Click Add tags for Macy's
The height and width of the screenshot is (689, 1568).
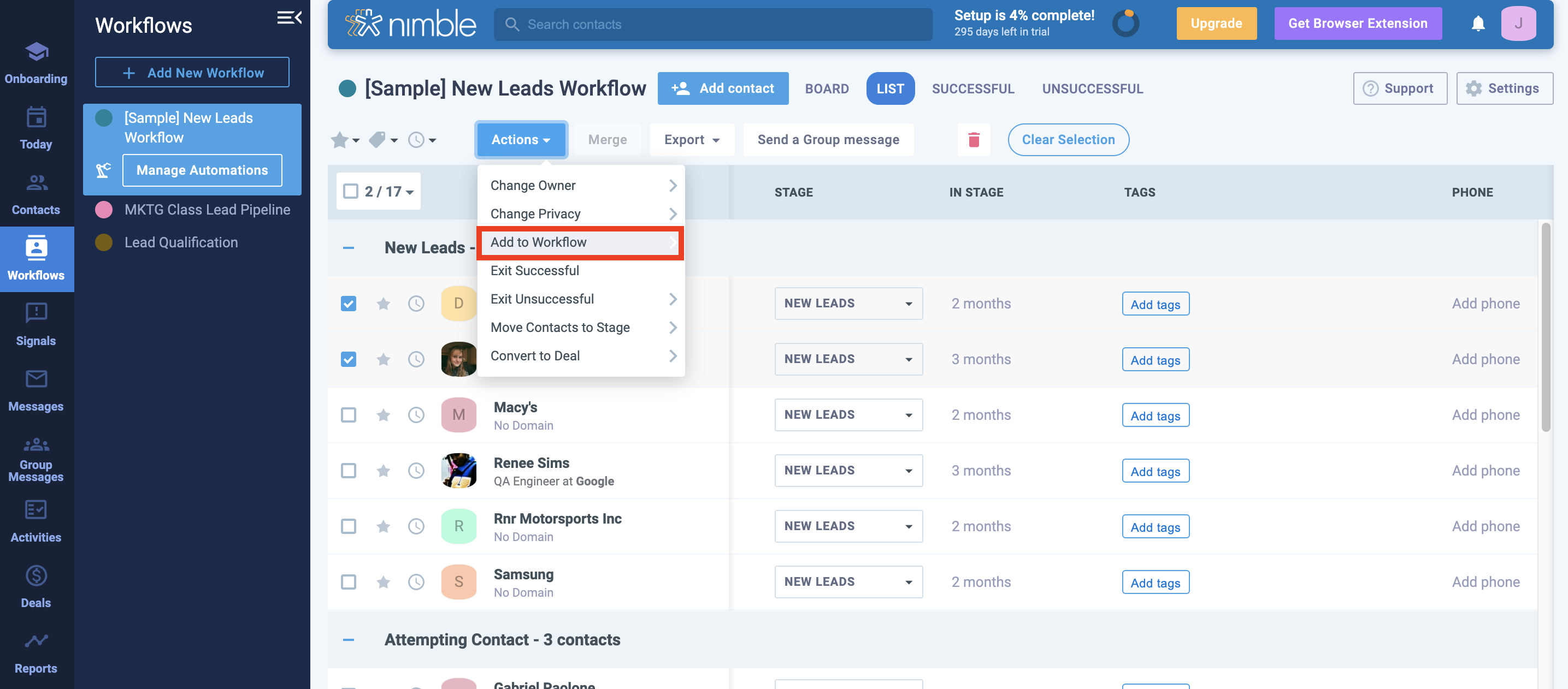coord(1155,415)
